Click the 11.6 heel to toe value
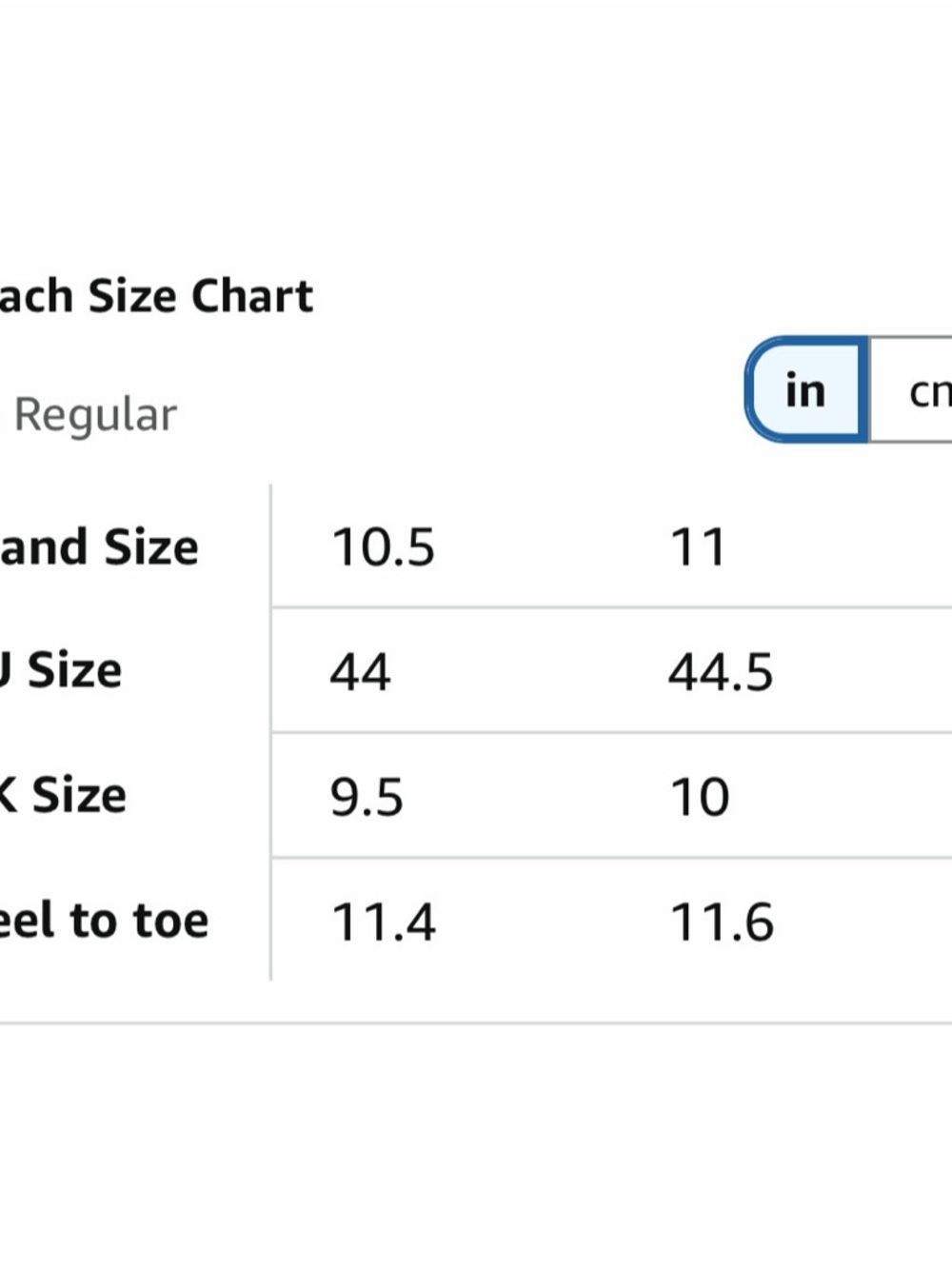952x1269 pixels. click(722, 922)
